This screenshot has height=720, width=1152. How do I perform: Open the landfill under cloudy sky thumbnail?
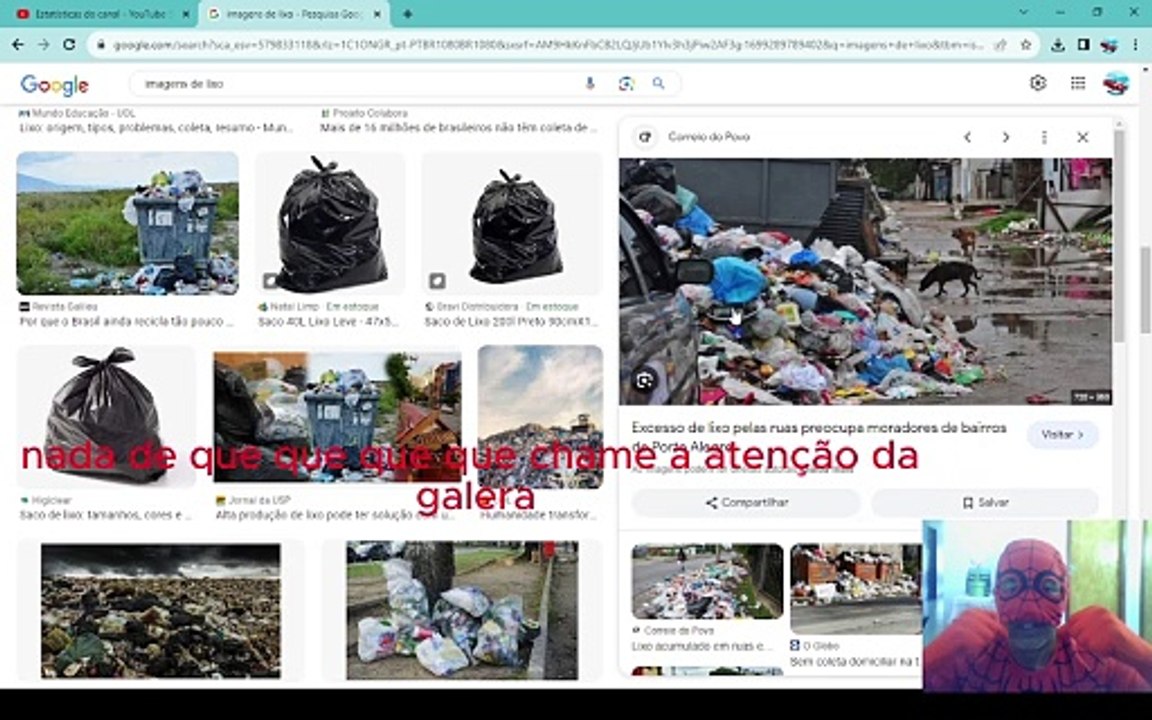pyautogui.click(x=540, y=417)
